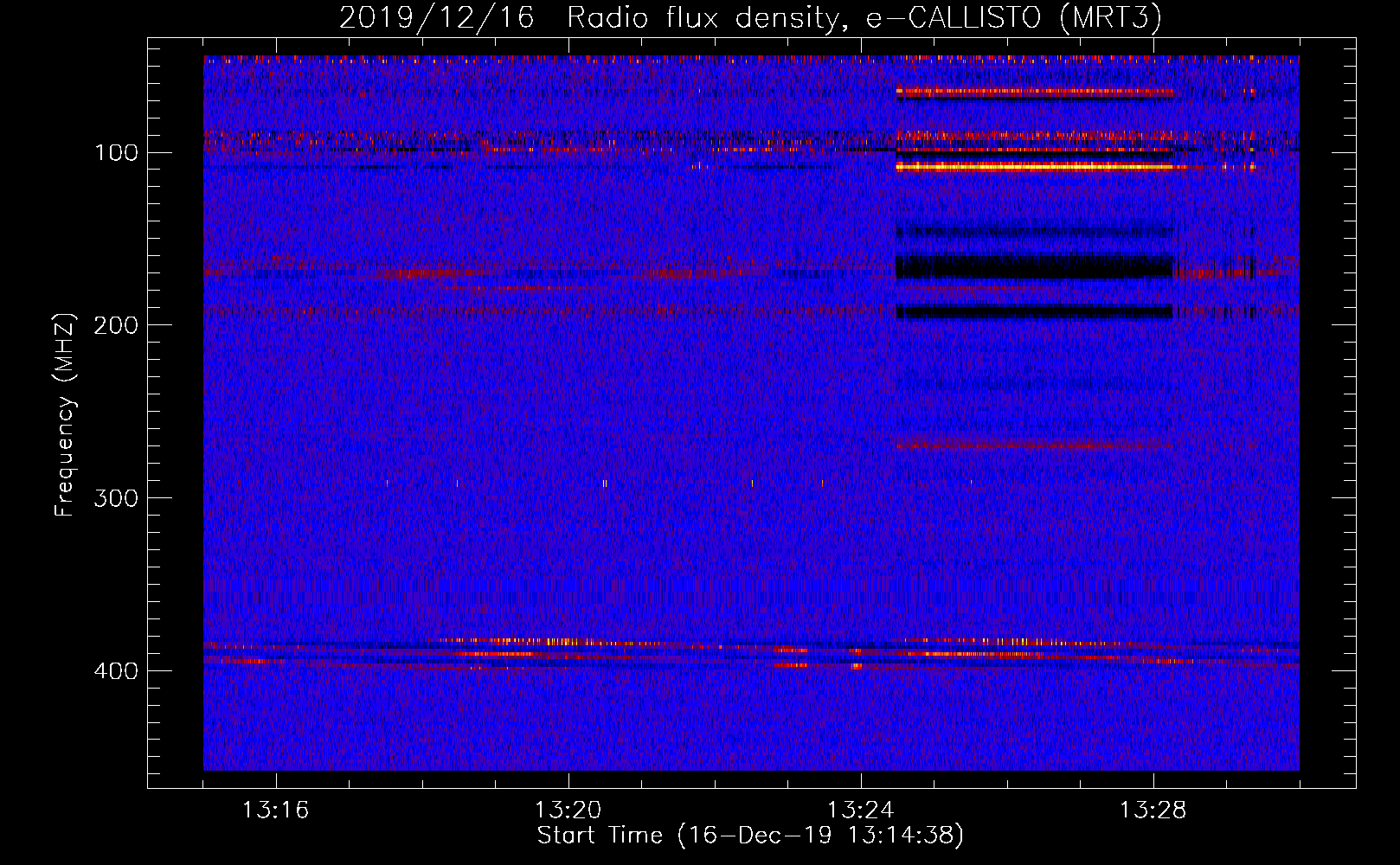Select the 400 frequency tick label

pyautogui.click(x=117, y=671)
